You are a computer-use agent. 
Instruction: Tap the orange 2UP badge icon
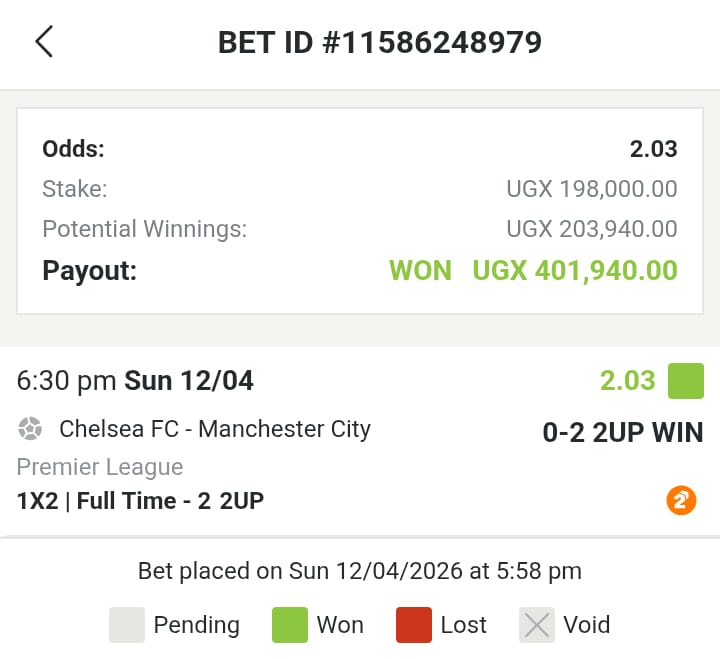680,500
